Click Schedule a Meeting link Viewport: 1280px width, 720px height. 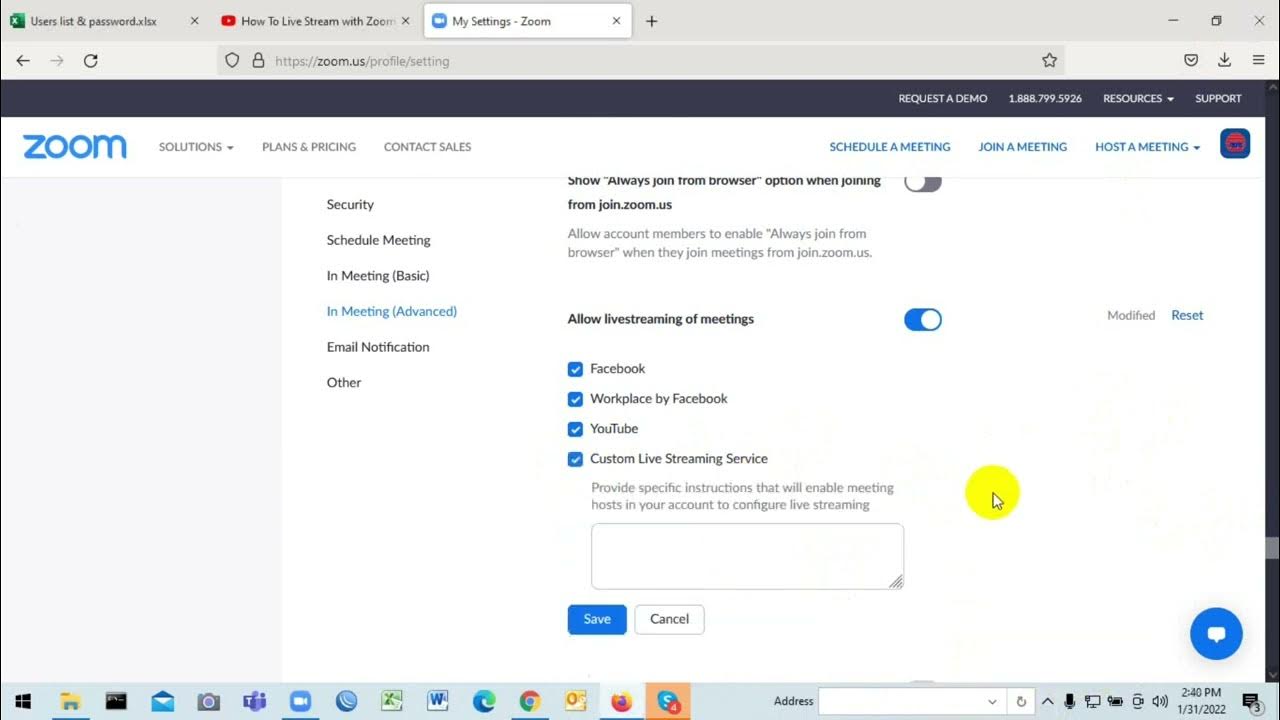(890, 147)
